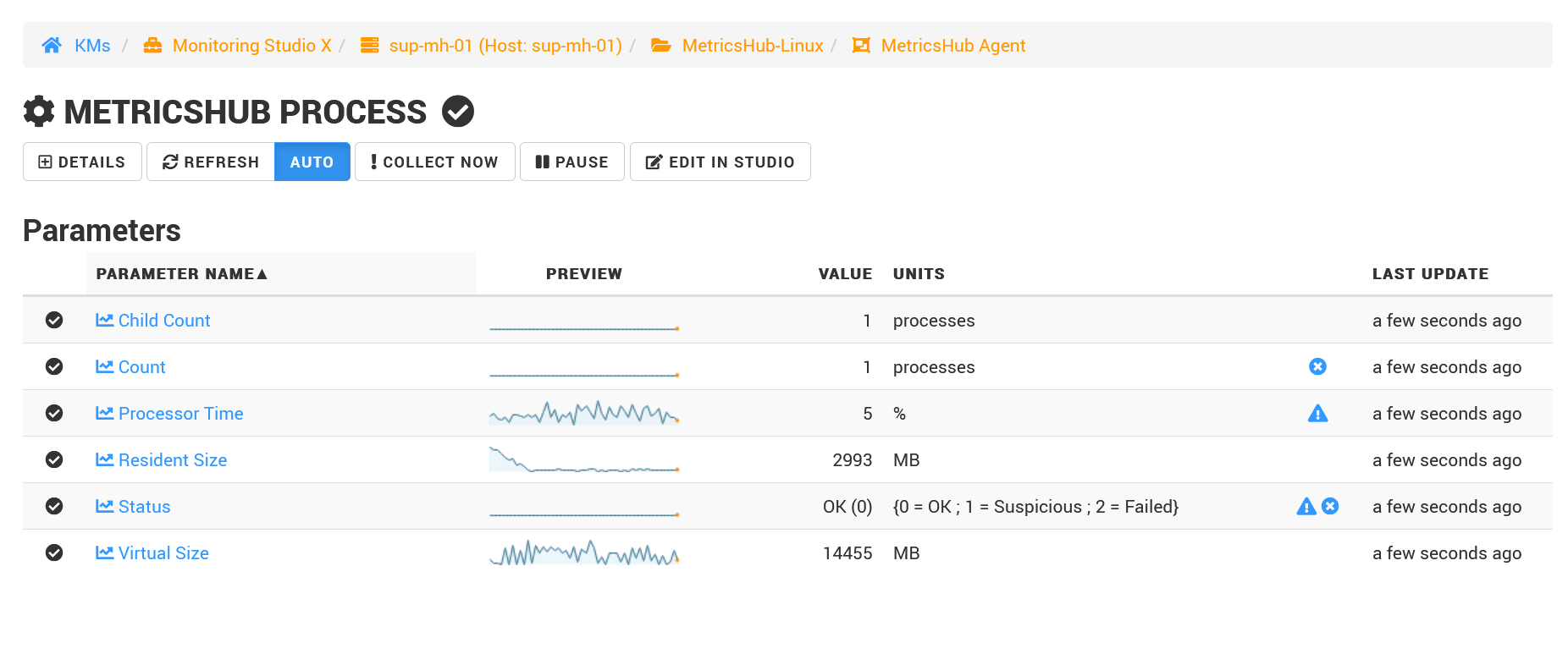This screenshot has width=1568, height=665.
Task: Click Collect Now button
Action: pyautogui.click(x=434, y=162)
